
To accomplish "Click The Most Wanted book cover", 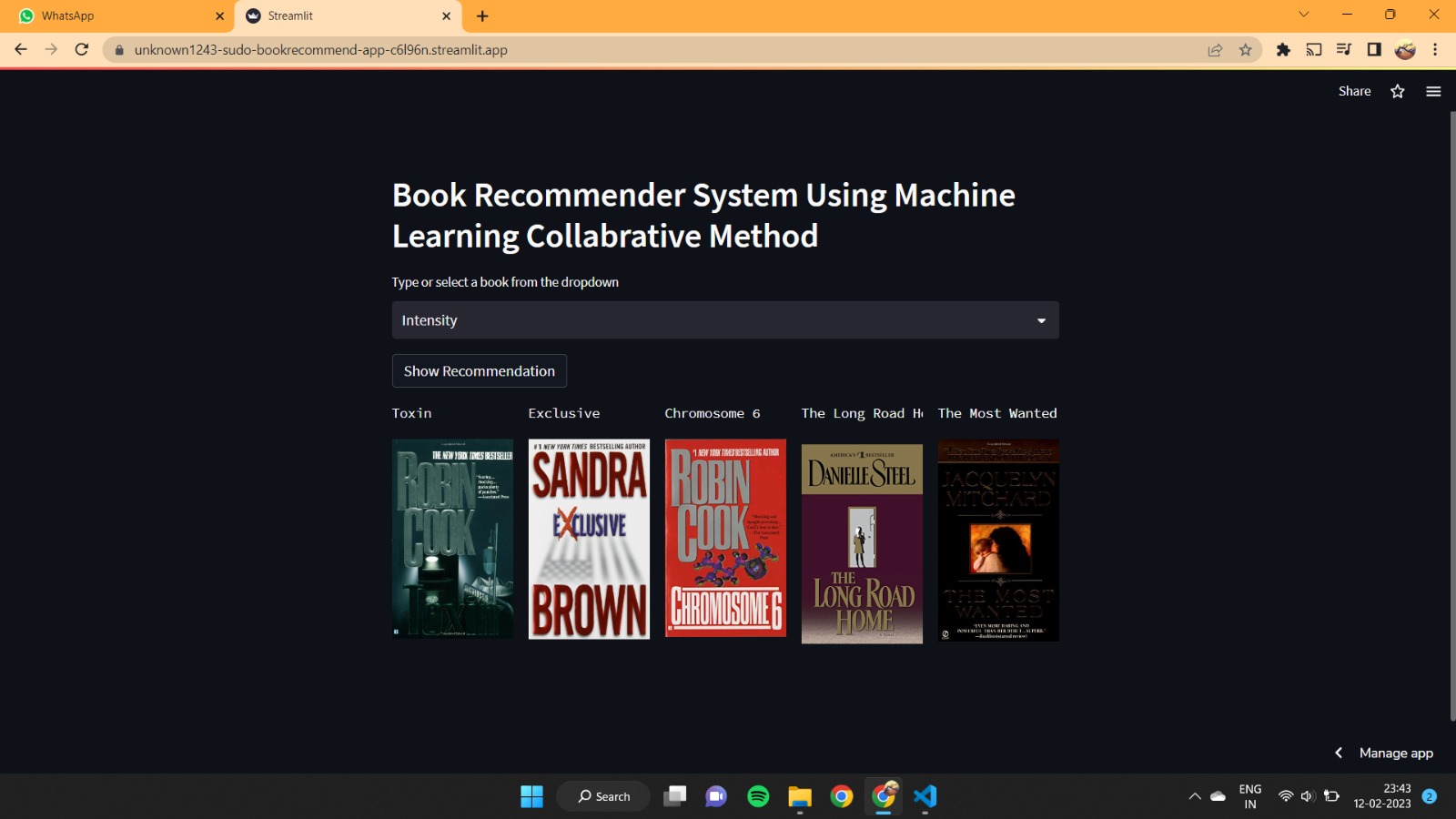I will (998, 541).
